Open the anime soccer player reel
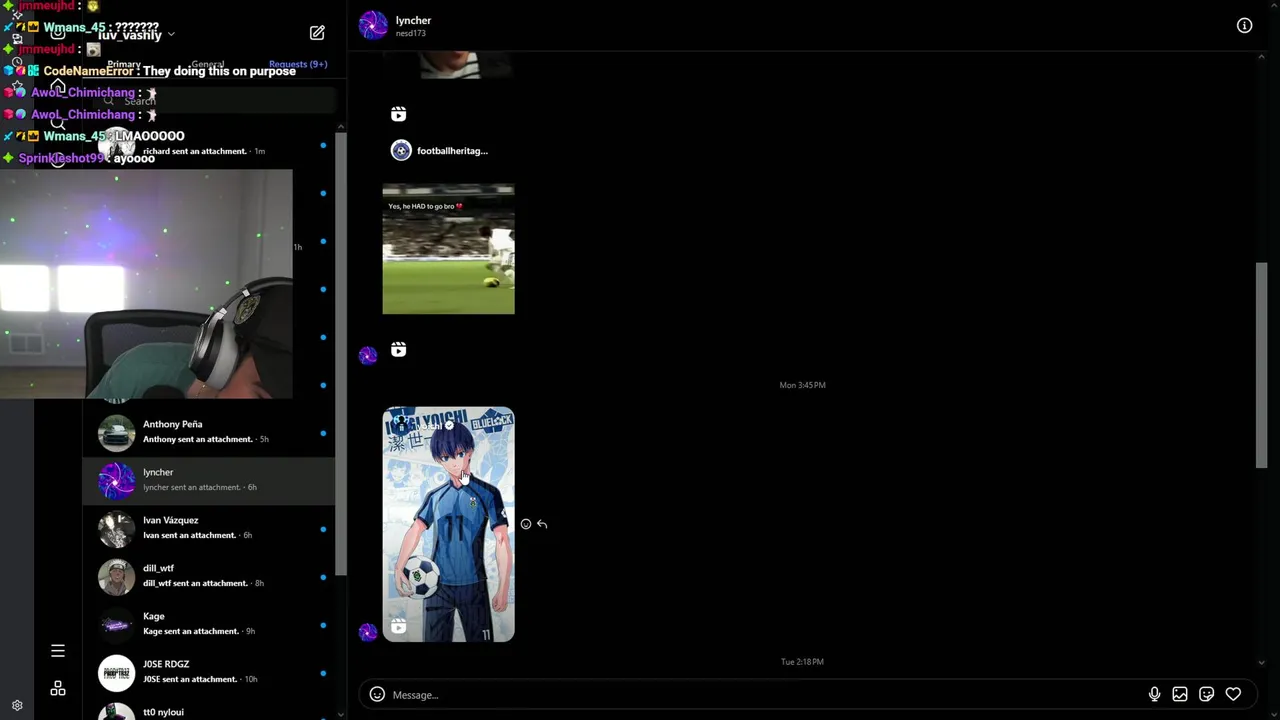Image resolution: width=1280 pixels, height=720 pixels. click(448, 524)
